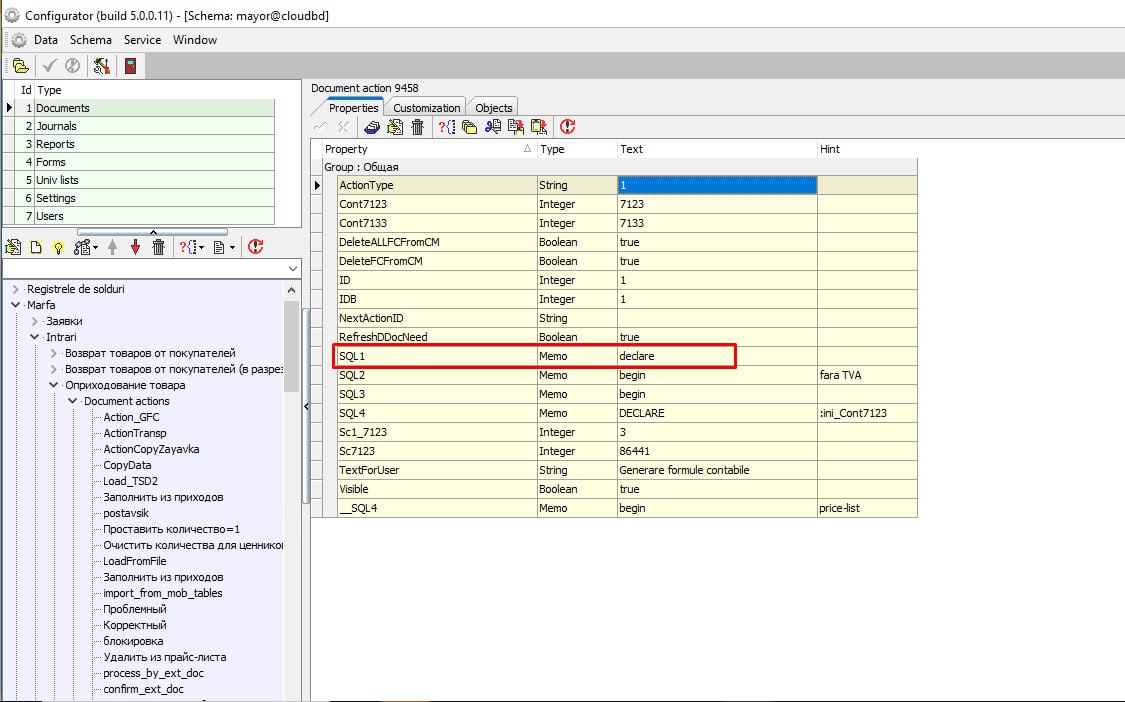Switch to the Objects tab
The height and width of the screenshot is (702, 1125).
pyautogui.click(x=494, y=108)
